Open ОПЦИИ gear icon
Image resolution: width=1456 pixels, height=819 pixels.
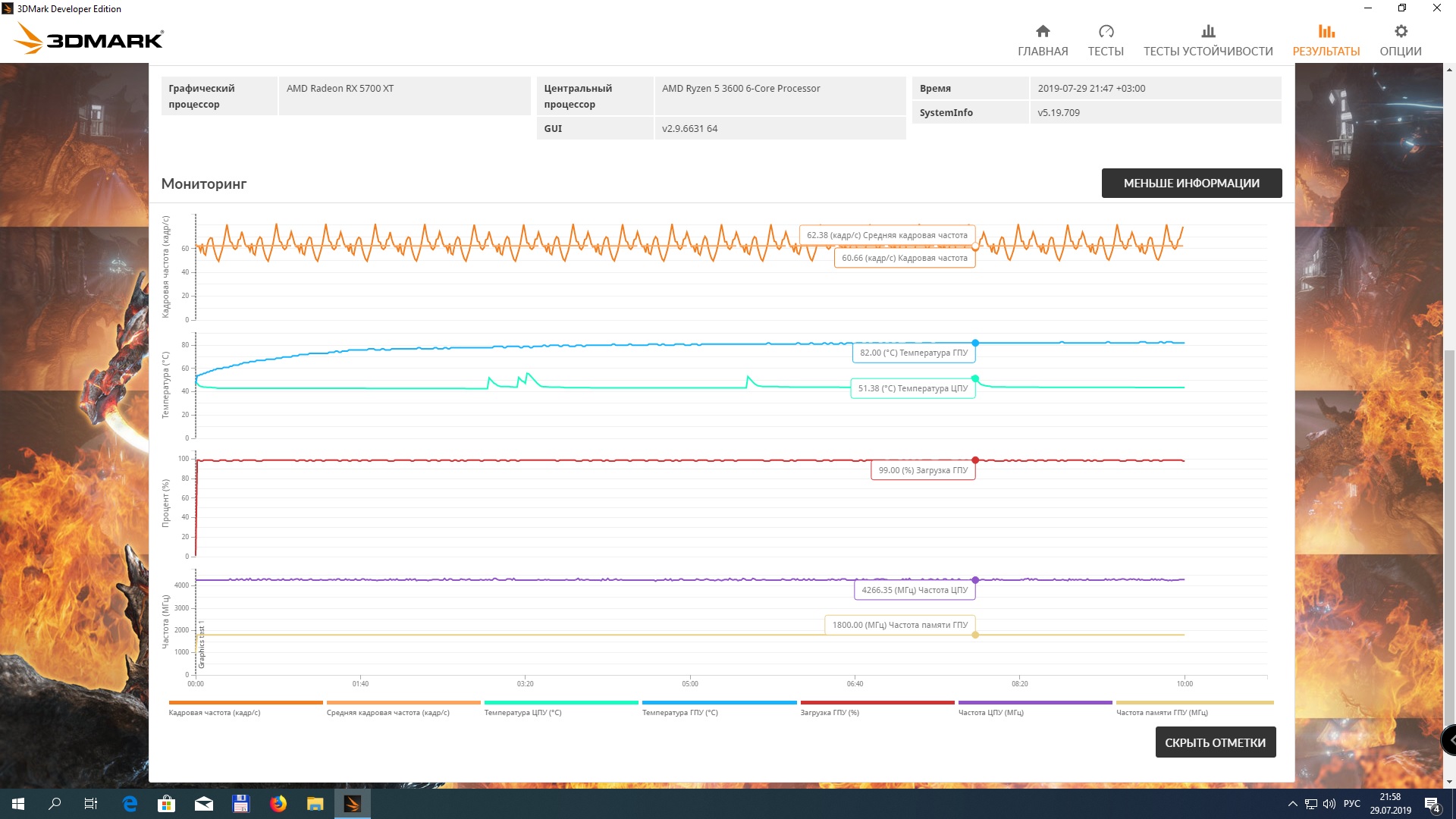[1401, 31]
